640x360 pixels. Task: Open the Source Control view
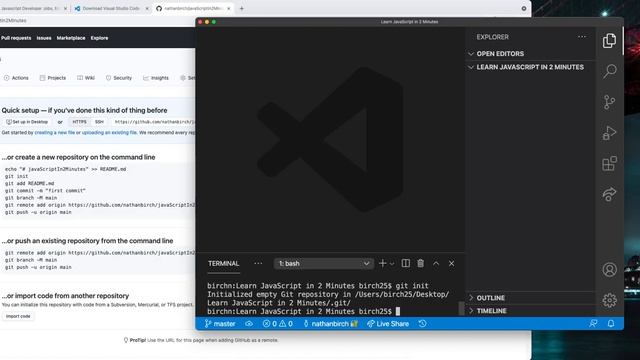tap(609, 102)
